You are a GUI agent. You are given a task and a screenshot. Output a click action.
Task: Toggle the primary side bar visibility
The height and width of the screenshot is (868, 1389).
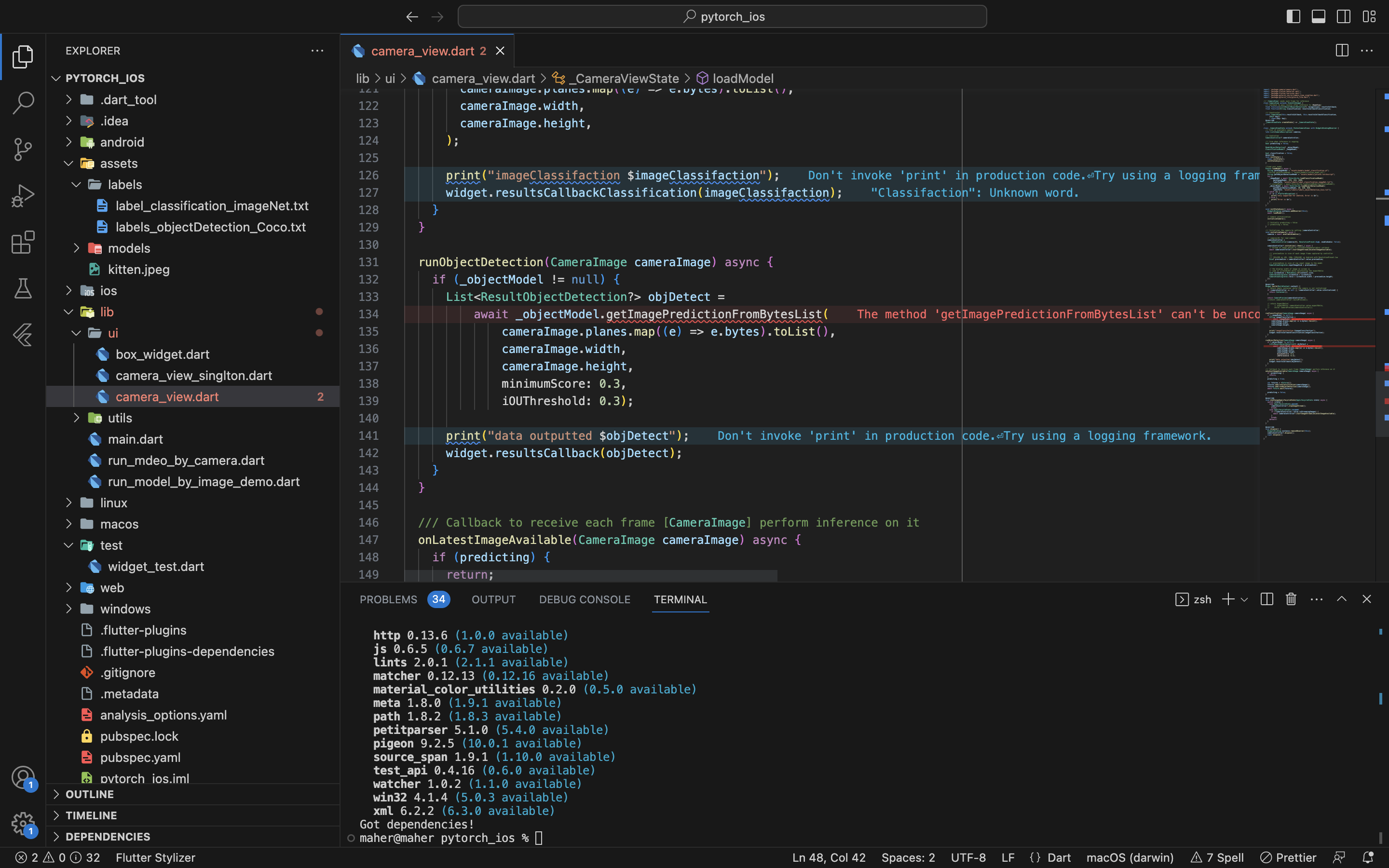click(x=1293, y=17)
